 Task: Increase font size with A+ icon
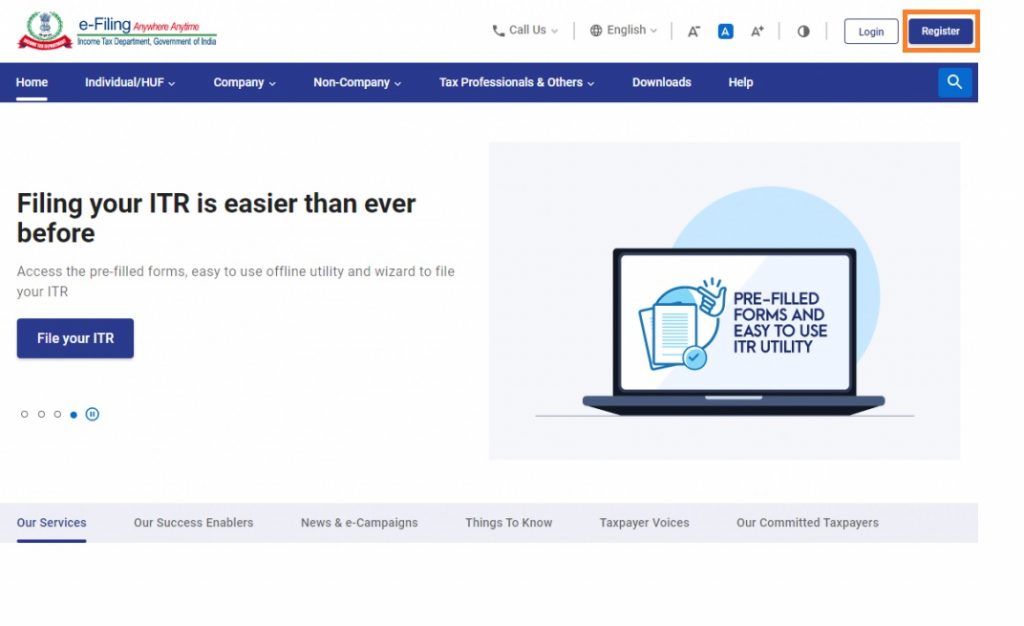pyautogui.click(x=757, y=31)
